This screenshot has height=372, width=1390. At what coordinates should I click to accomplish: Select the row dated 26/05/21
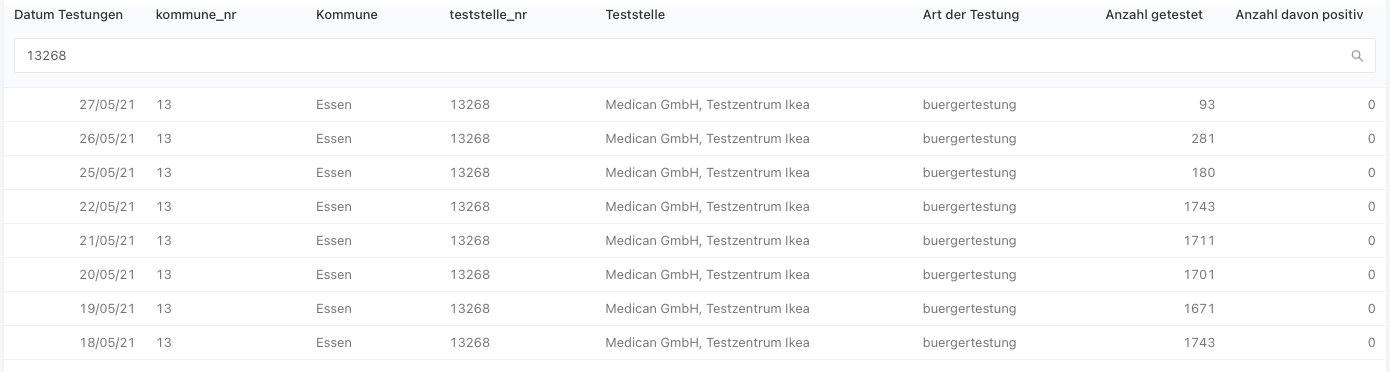[695, 139]
